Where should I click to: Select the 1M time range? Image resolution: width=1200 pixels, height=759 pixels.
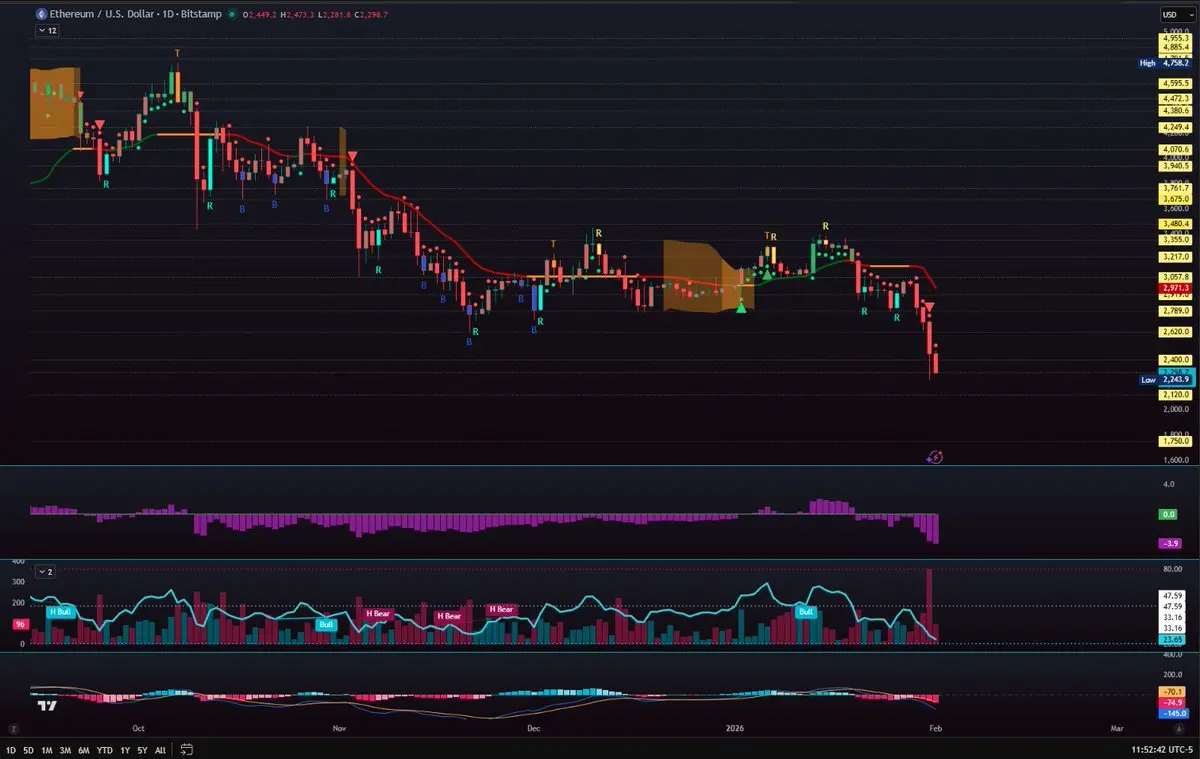tap(46, 749)
